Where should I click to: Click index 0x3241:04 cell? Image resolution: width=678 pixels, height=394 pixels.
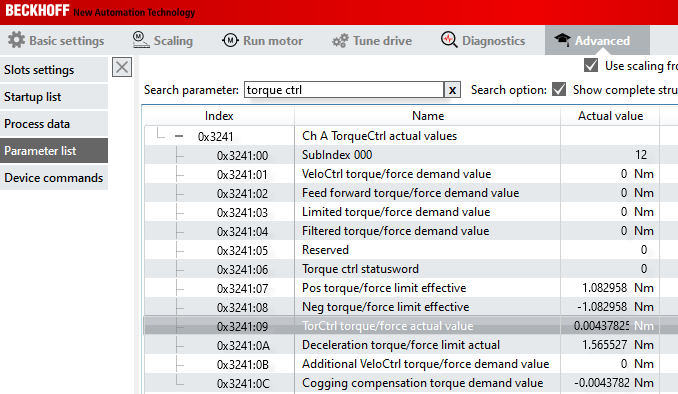coord(242,231)
